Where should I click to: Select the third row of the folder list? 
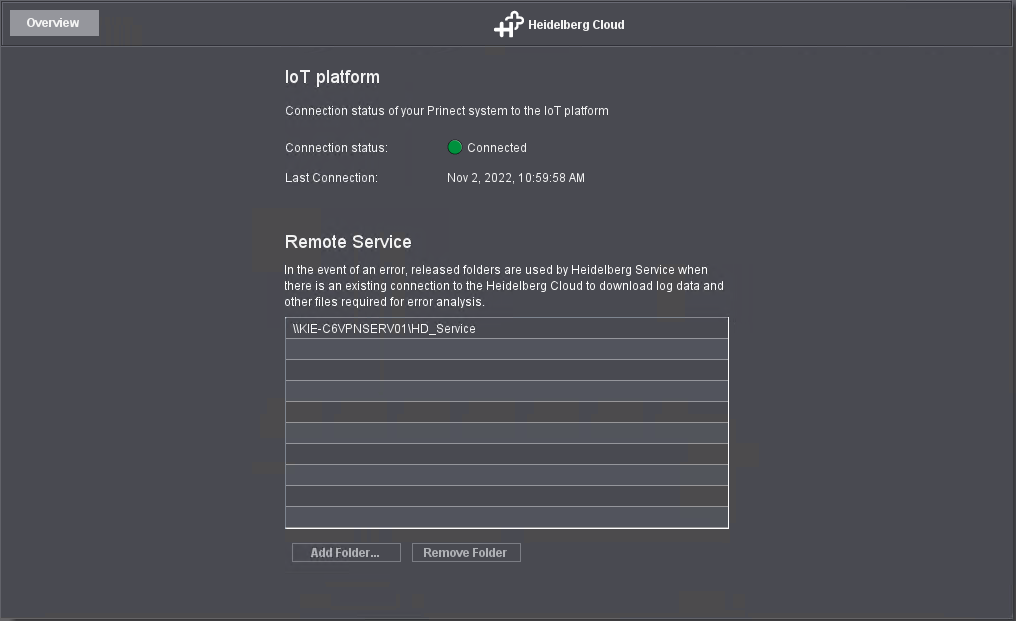click(x=506, y=370)
